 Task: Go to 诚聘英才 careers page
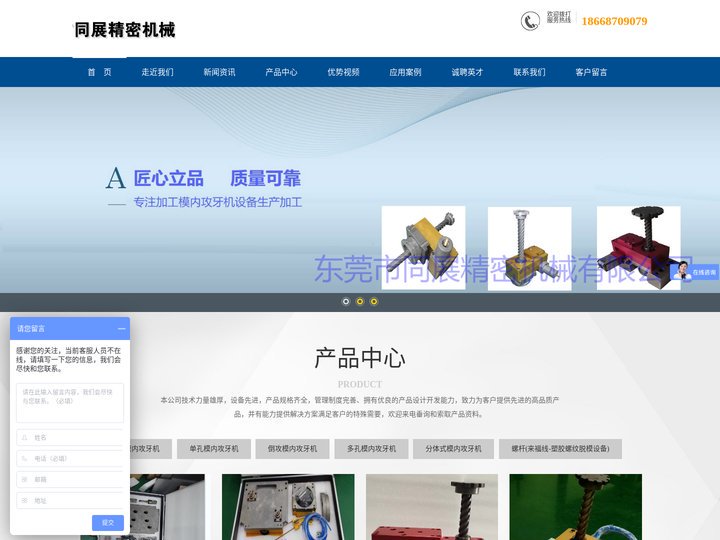click(x=467, y=72)
